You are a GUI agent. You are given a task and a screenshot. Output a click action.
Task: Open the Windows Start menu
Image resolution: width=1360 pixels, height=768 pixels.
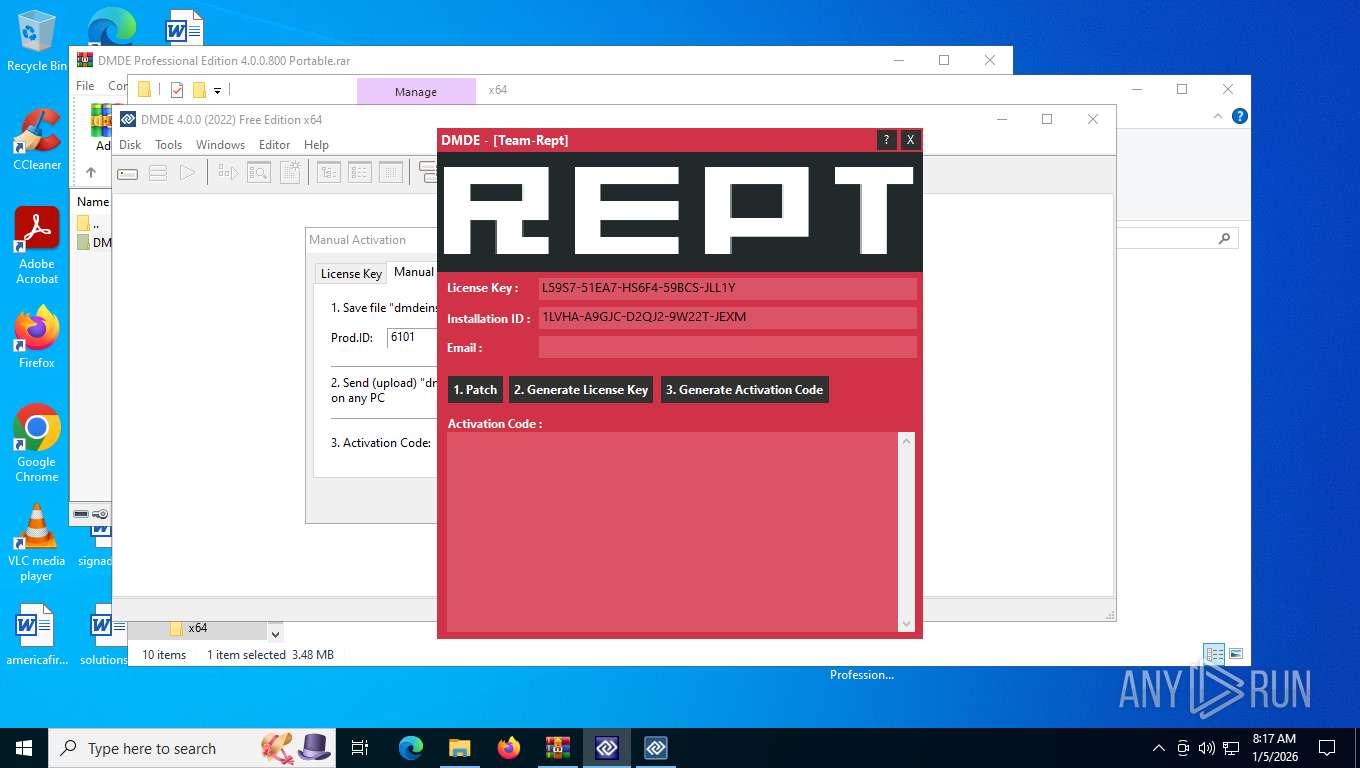pyautogui.click(x=24, y=748)
